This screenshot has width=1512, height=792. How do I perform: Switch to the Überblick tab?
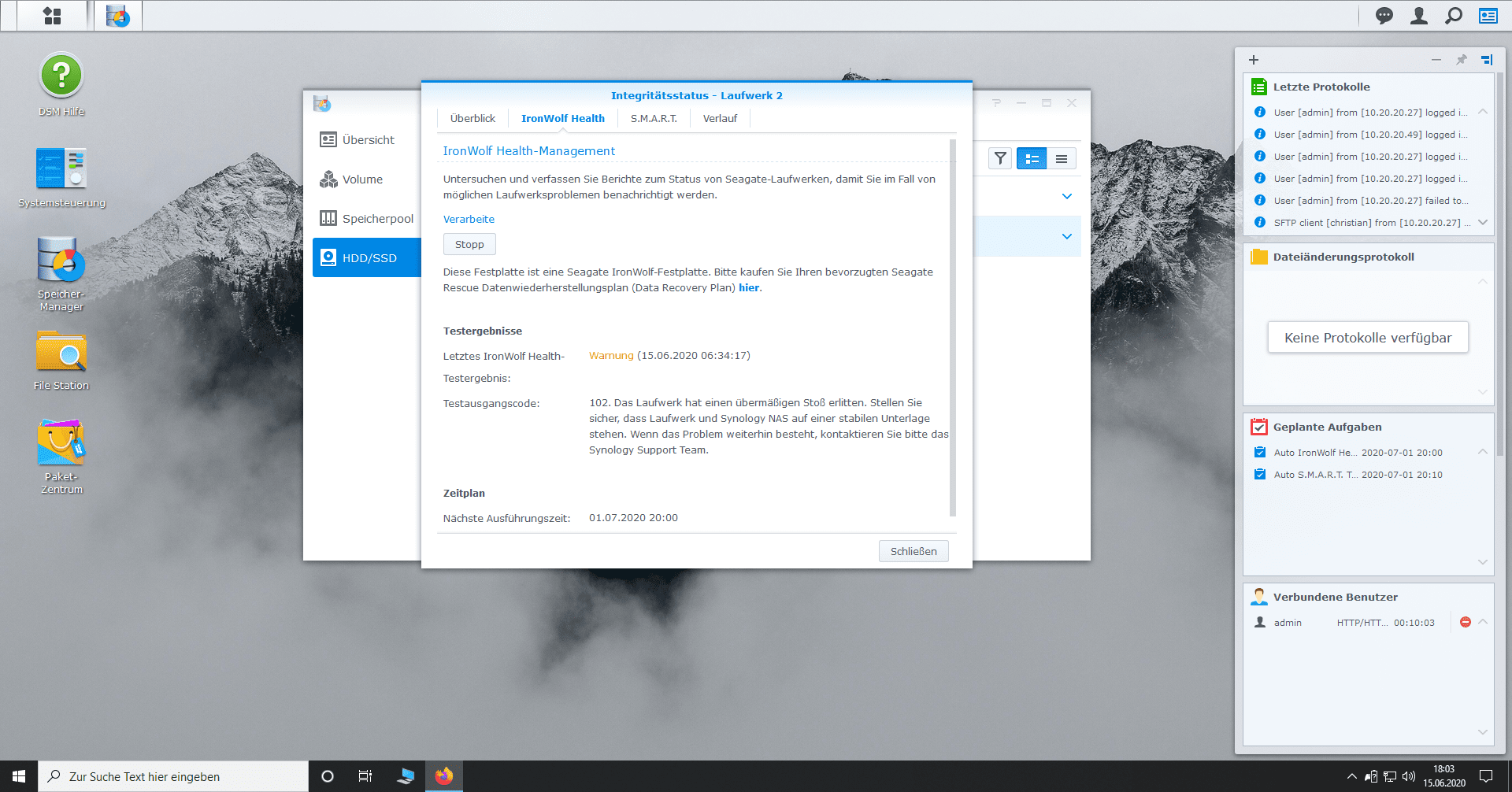[472, 118]
